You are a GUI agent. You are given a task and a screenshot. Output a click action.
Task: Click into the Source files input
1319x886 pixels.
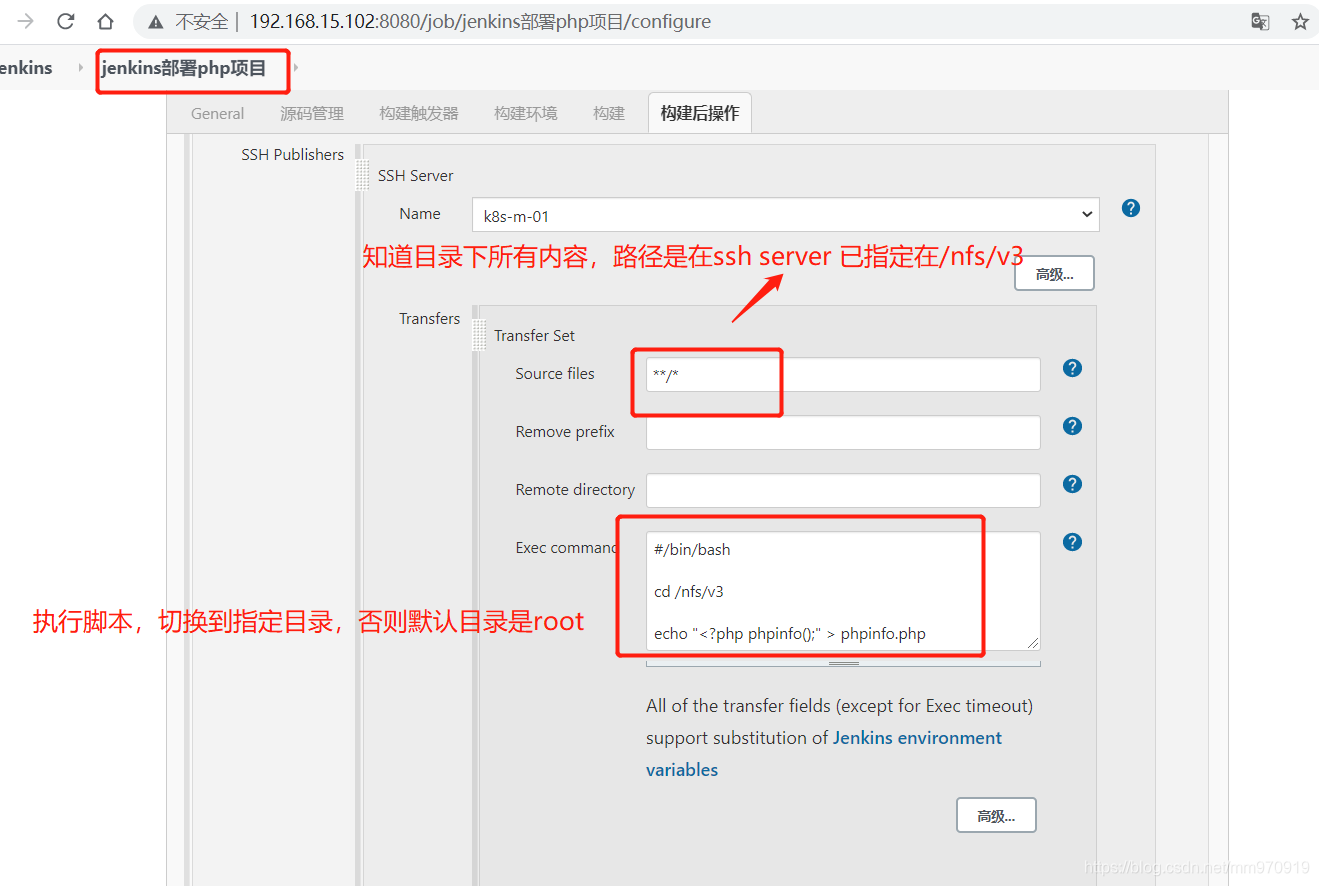[843, 375]
